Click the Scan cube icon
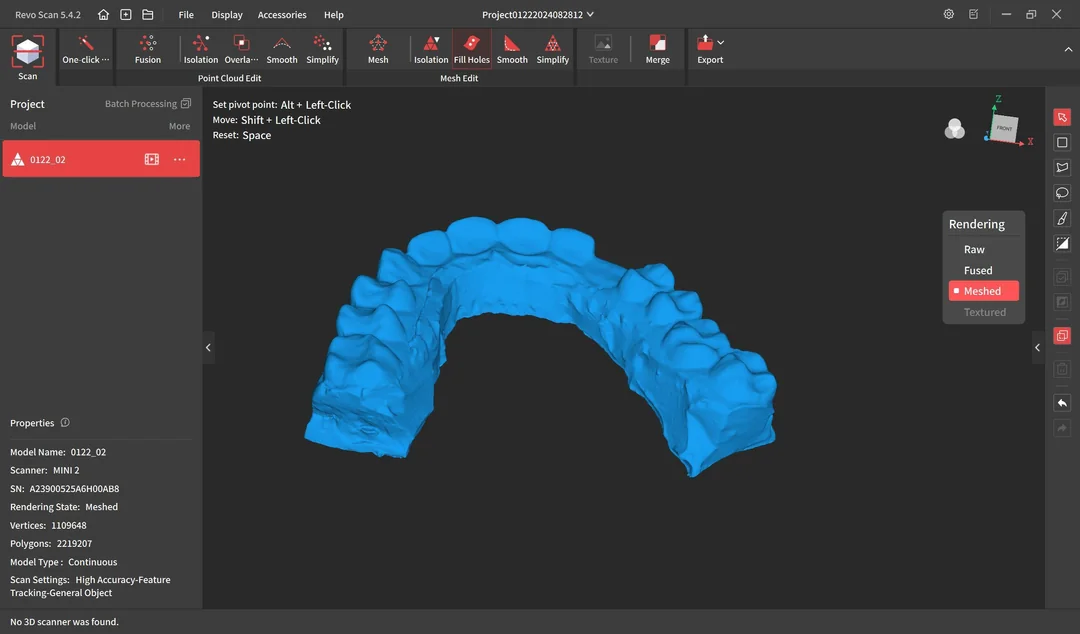The height and width of the screenshot is (634, 1080). click(x=28, y=52)
